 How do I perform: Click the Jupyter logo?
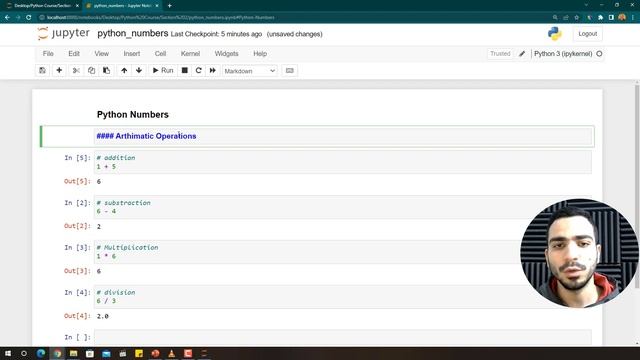coord(63,33)
